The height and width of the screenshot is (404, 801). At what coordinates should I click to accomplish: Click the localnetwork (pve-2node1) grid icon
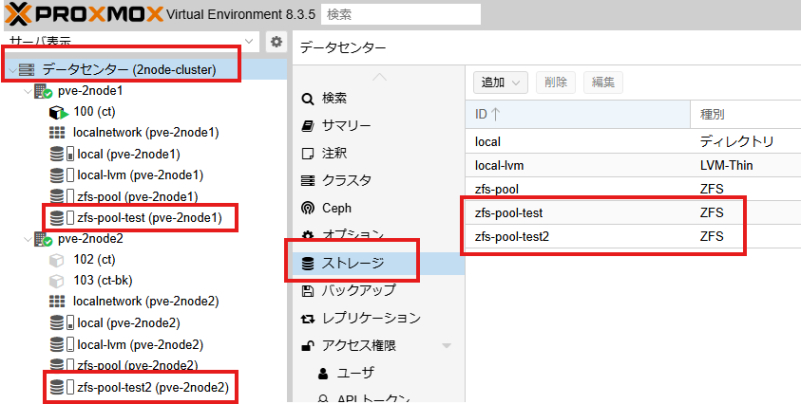coord(57,133)
